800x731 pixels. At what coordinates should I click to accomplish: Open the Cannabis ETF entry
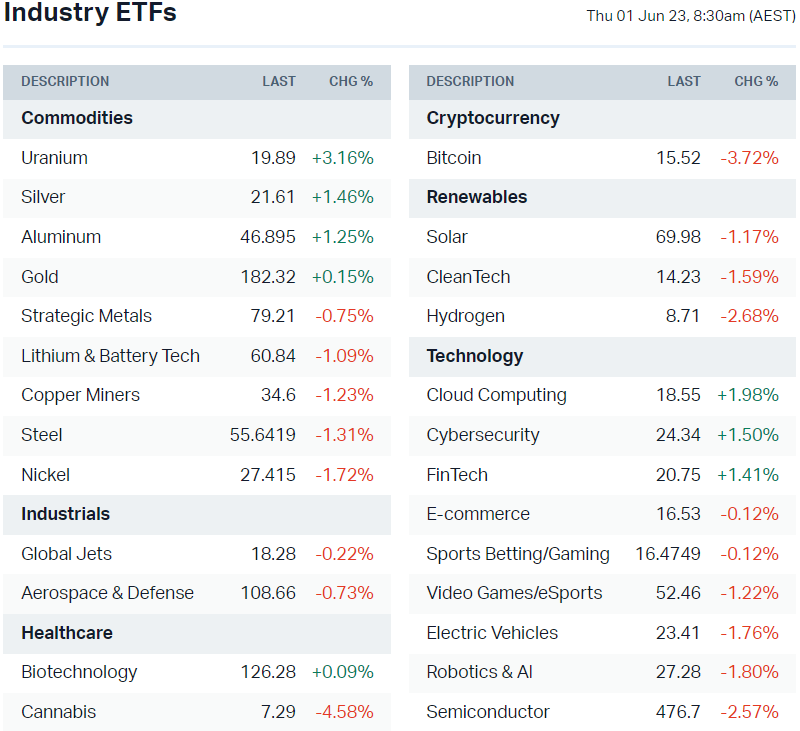click(58, 712)
